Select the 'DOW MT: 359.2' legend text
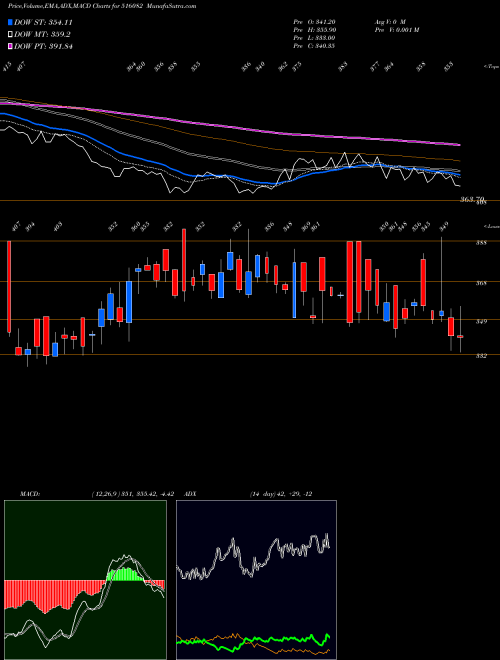This screenshot has width=500, height=660. coord(42,35)
